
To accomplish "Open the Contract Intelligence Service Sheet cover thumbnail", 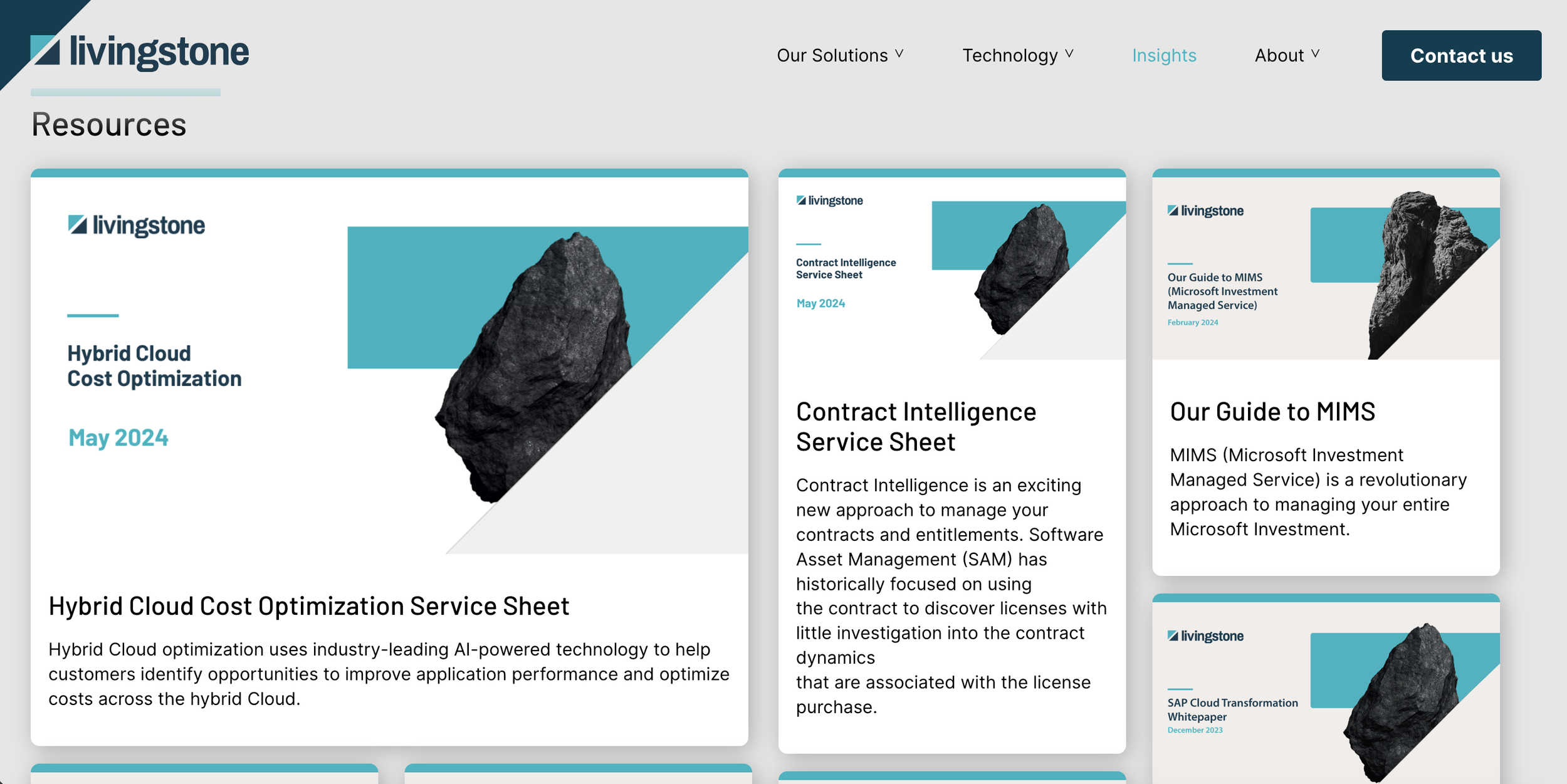I will point(951,268).
